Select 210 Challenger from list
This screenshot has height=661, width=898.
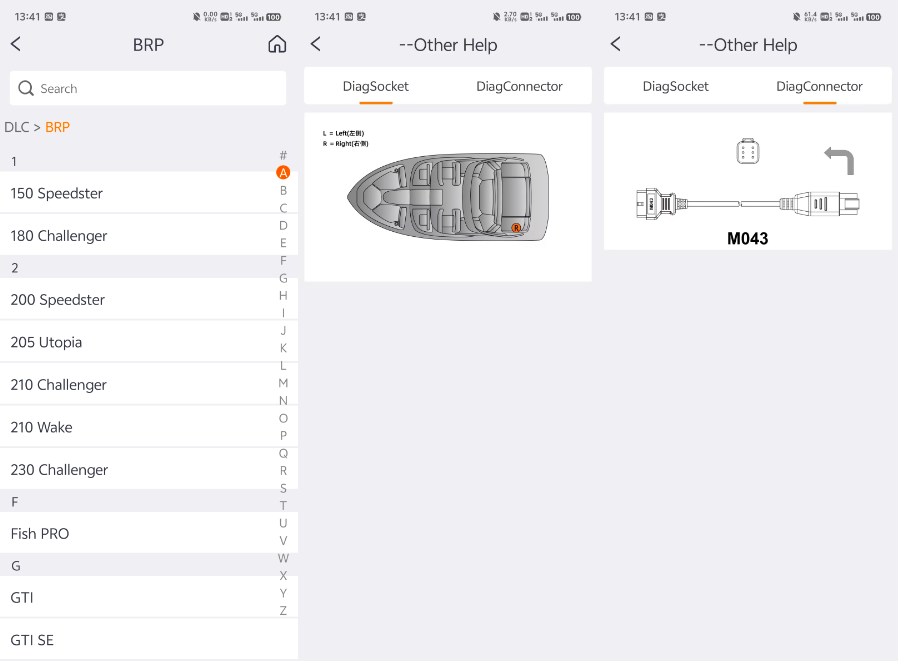pyautogui.click(x=149, y=384)
